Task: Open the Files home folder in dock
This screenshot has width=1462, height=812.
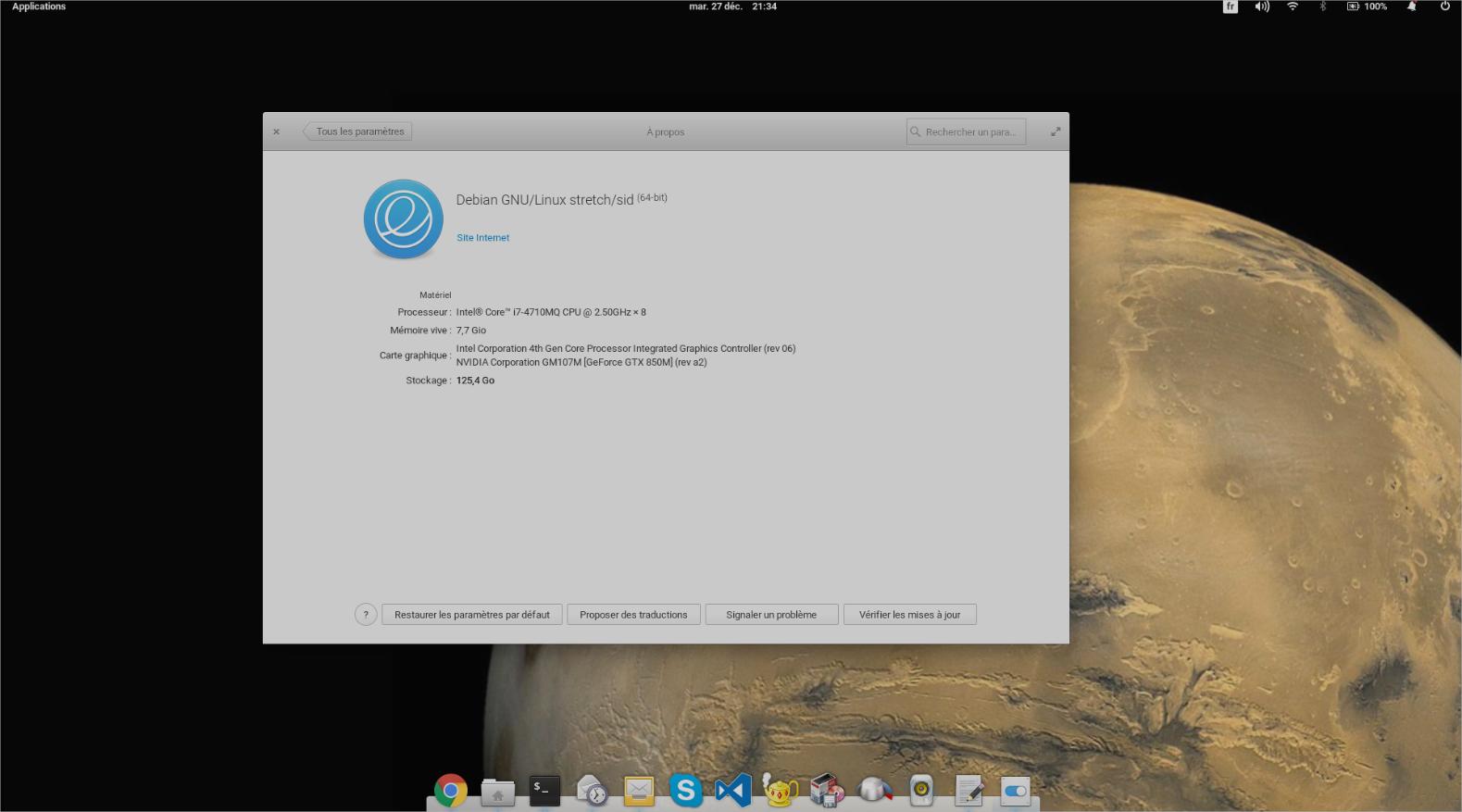Action: [497, 792]
